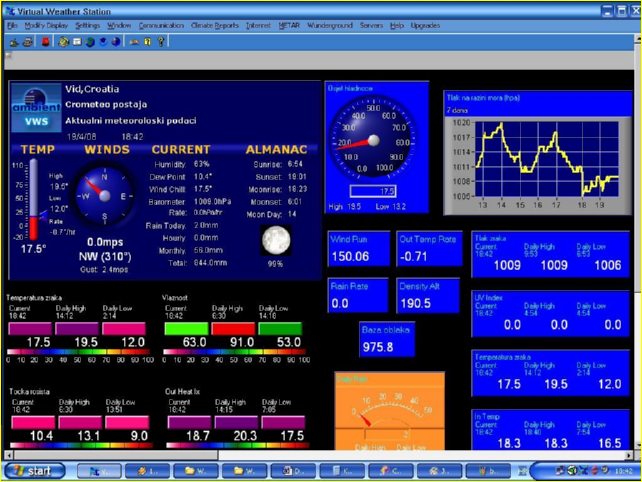
Task: Open the Windows start button
Action: pyautogui.click(x=34, y=471)
